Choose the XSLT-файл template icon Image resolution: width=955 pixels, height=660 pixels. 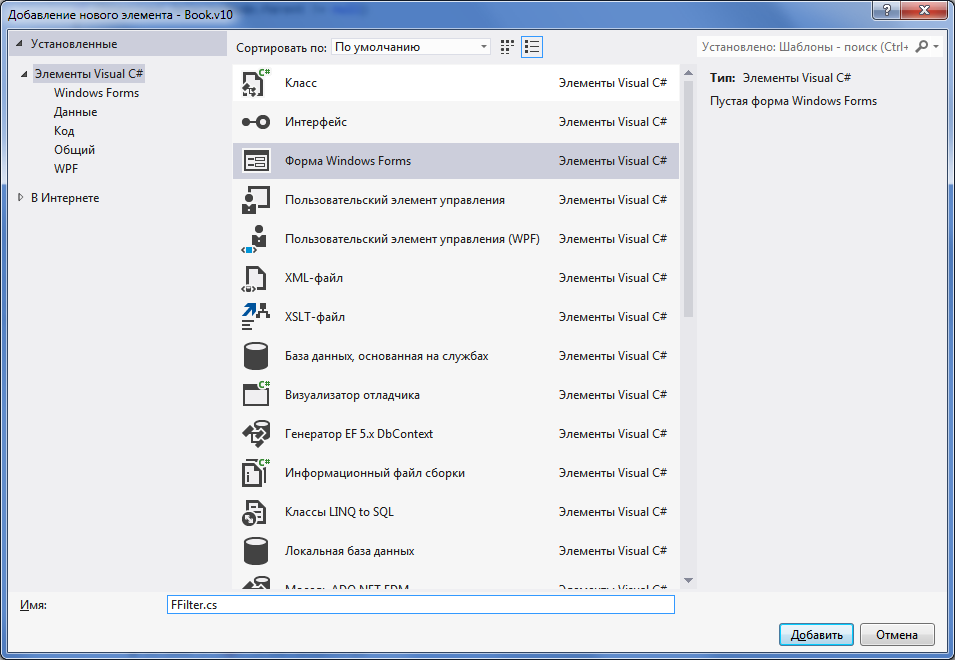[x=256, y=317]
